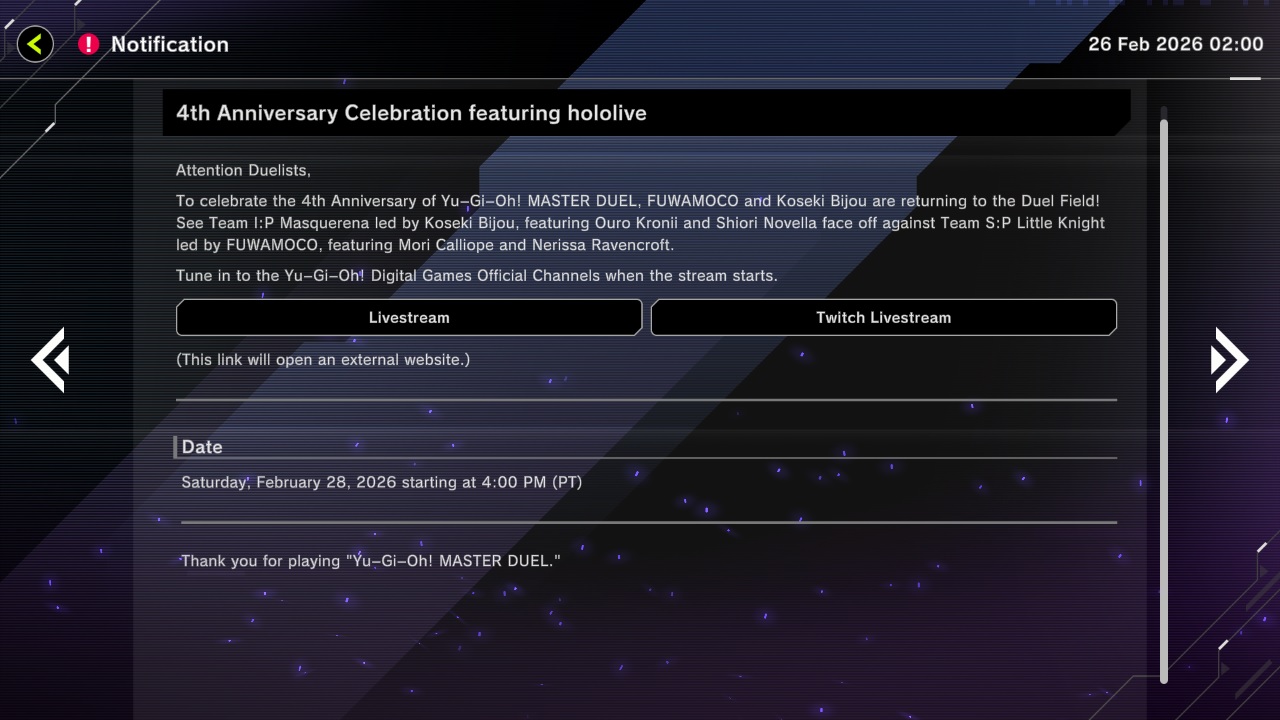Click the 'Notification' header label
Image resolution: width=1280 pixels, height=720 pixels.
pyautogui.click(x=170, y=44)
